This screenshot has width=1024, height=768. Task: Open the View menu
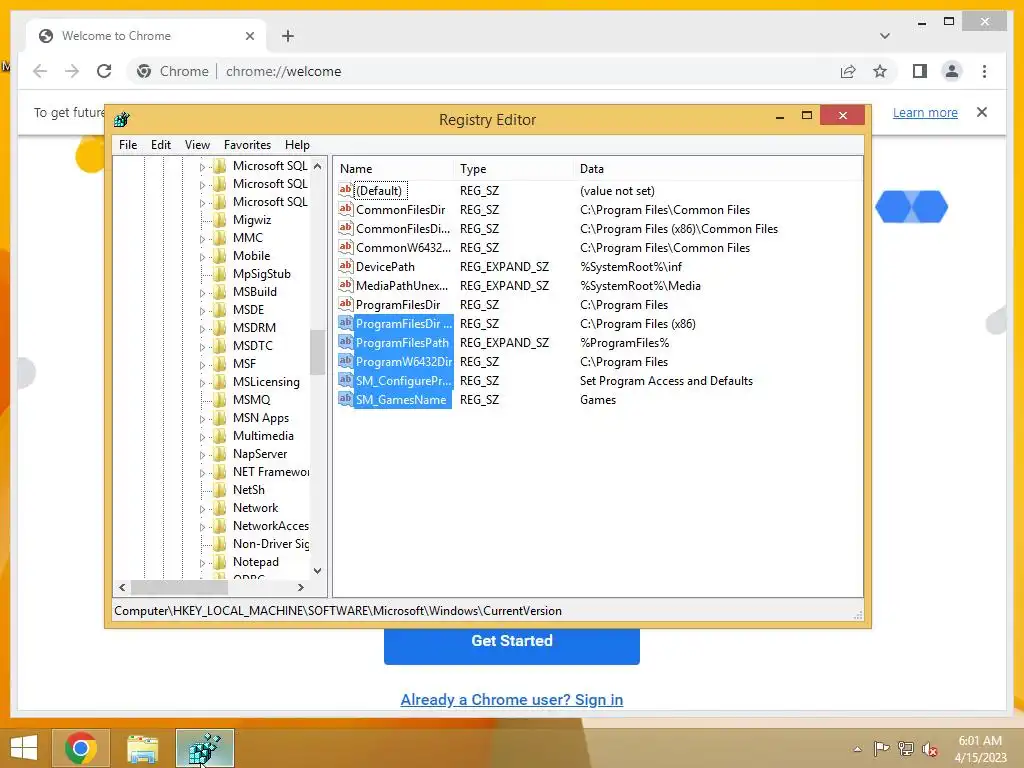pyautogui.click(x=197, y=145)
